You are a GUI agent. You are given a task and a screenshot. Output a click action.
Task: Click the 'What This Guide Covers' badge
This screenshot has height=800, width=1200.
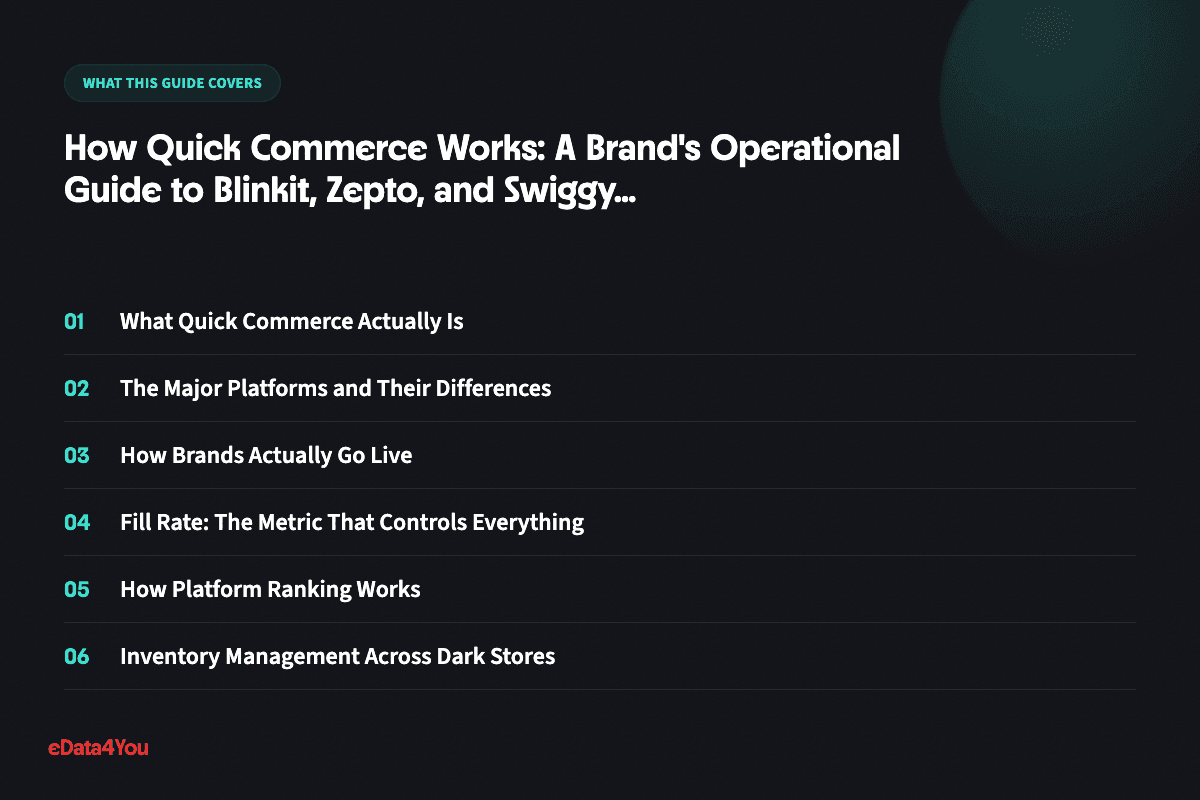(x=172, y=83)
